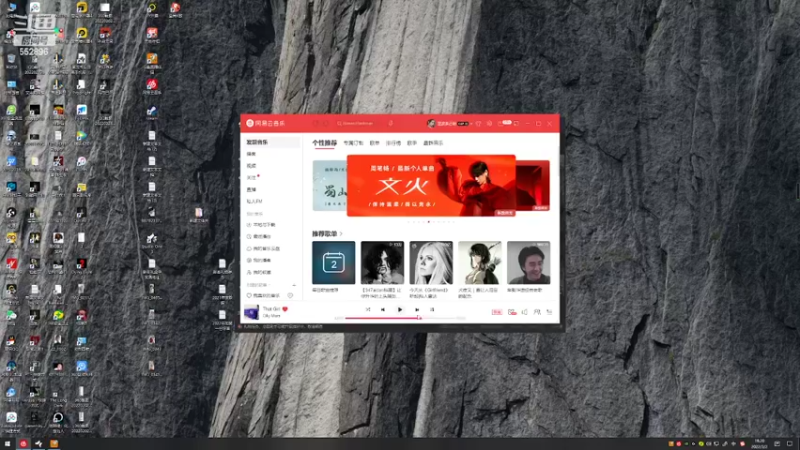This screenshot has height=450, width=800.
Task: Select the 个性推荐 tab
Action: 324,143
